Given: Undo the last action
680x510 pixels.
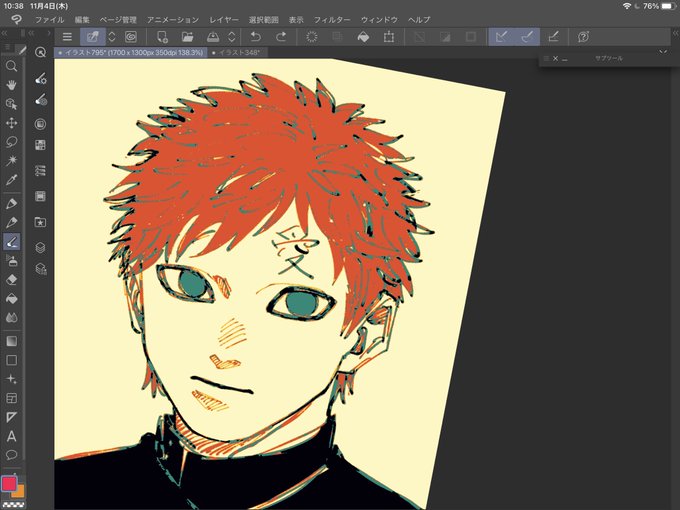Looking at the screenshot, I should coord(256,37).
